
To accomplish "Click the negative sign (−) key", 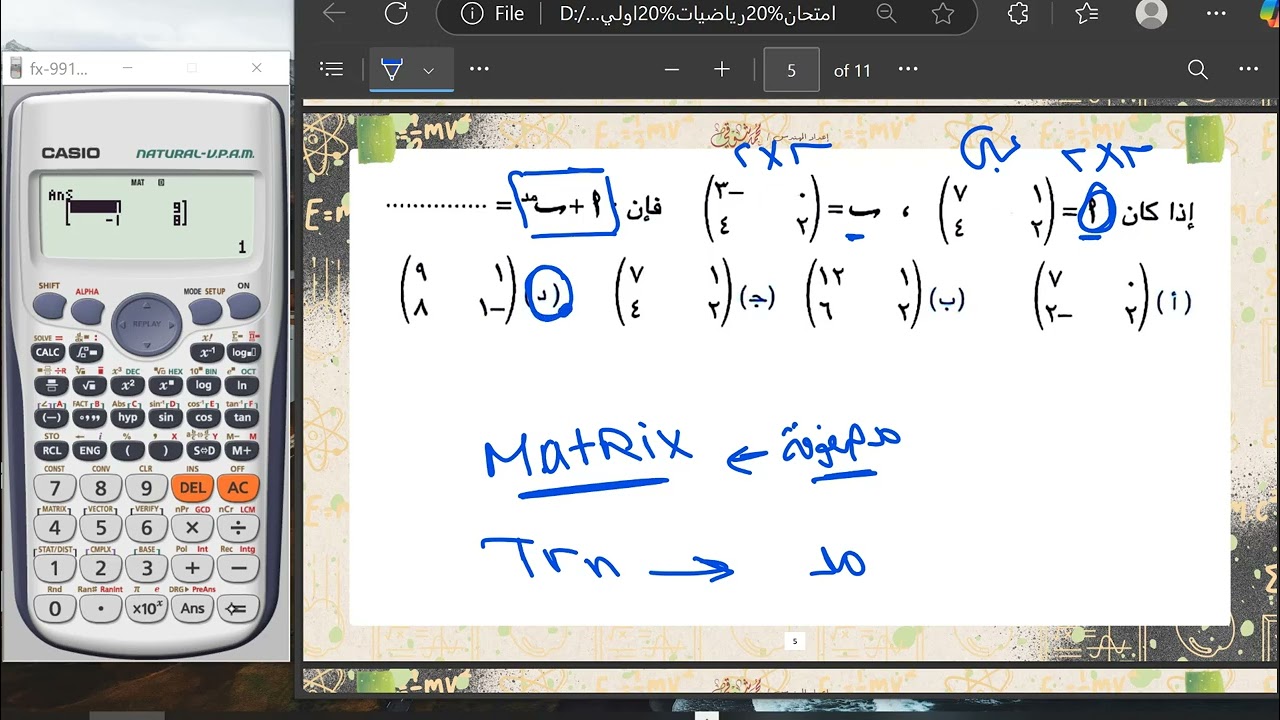I will click(x=51, y=418).
